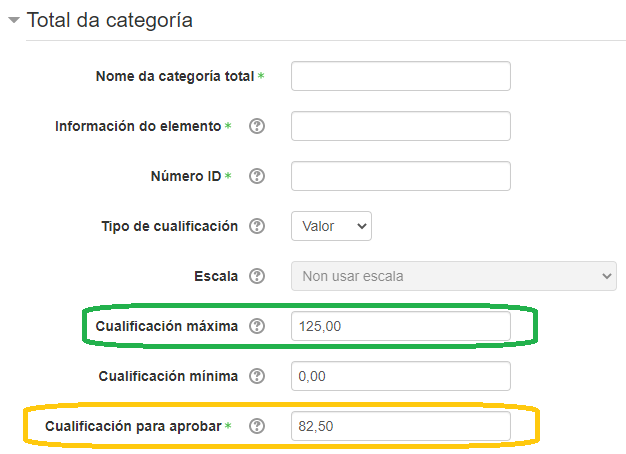Open the Tipo de cualificación dropdown
Image resolution: width=626 pixels, height=454 pixels.
coord(331,226)
